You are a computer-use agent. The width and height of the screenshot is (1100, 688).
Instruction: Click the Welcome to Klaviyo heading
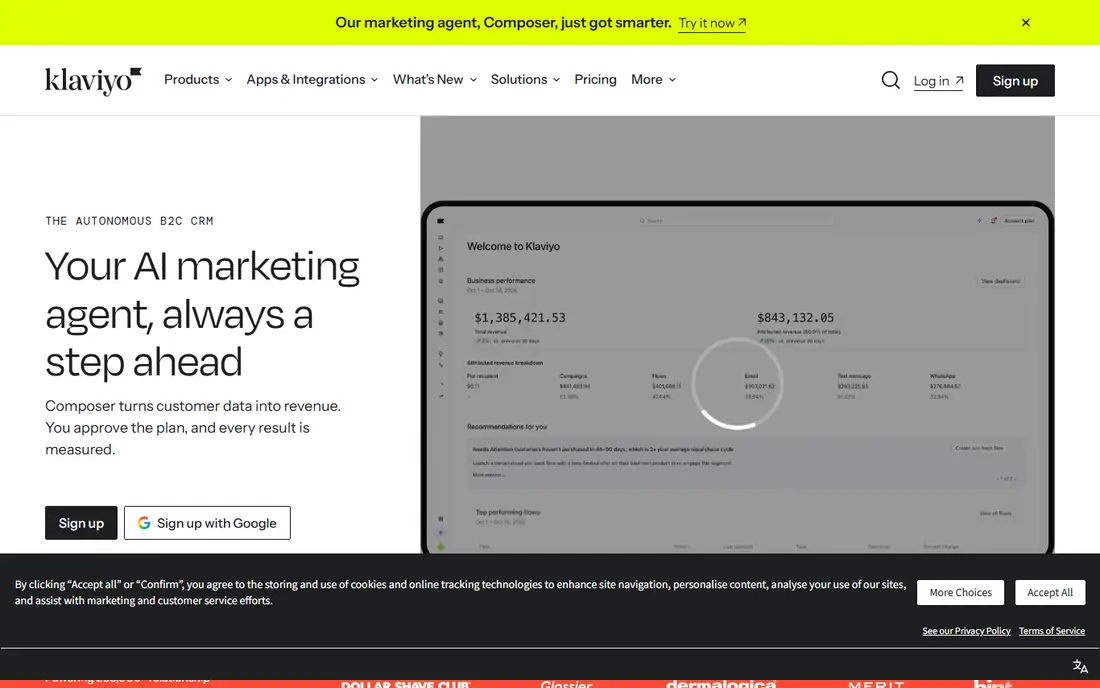[x=514, y=246]
